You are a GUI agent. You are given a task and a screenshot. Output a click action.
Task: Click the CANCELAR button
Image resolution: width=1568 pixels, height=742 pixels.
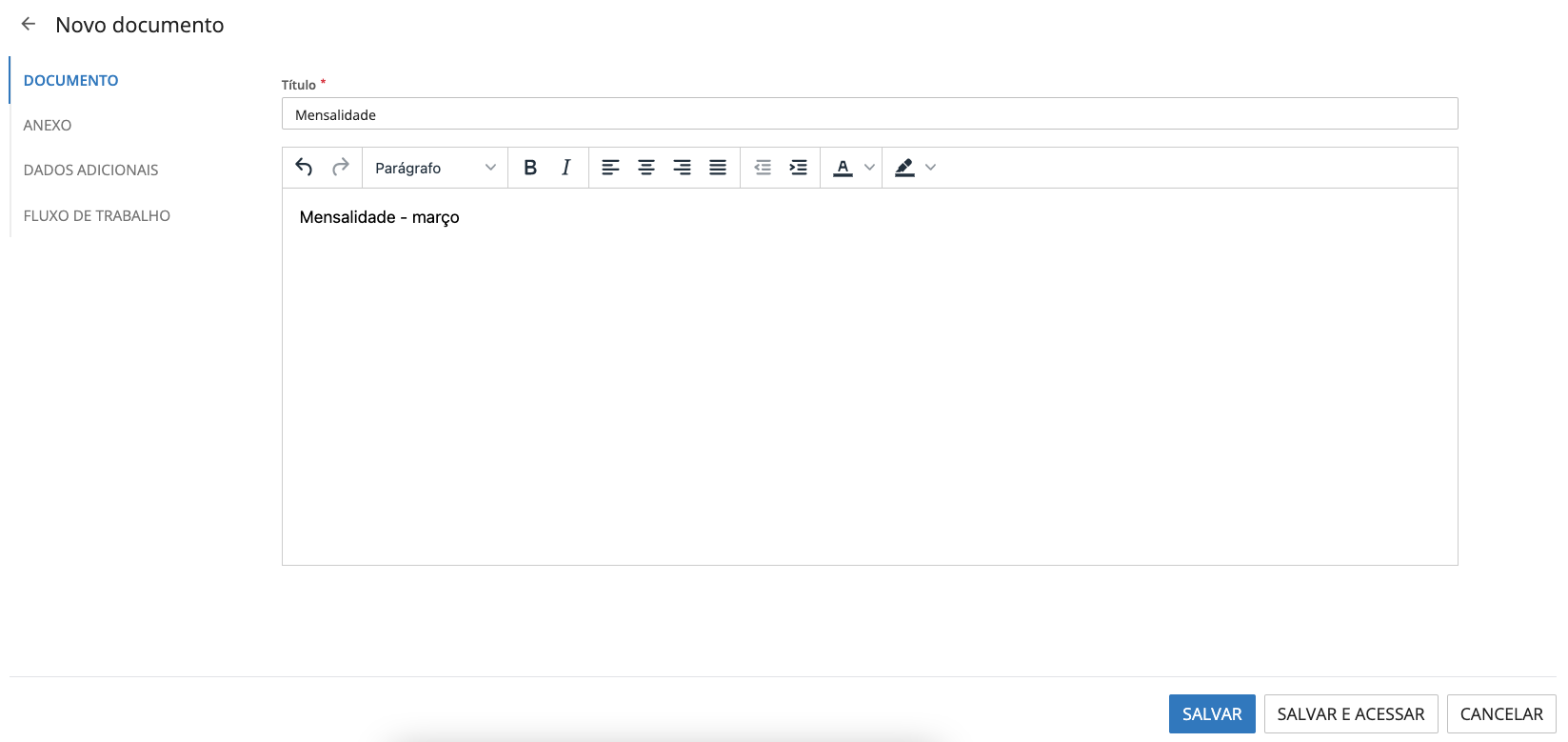[1501, 713]
